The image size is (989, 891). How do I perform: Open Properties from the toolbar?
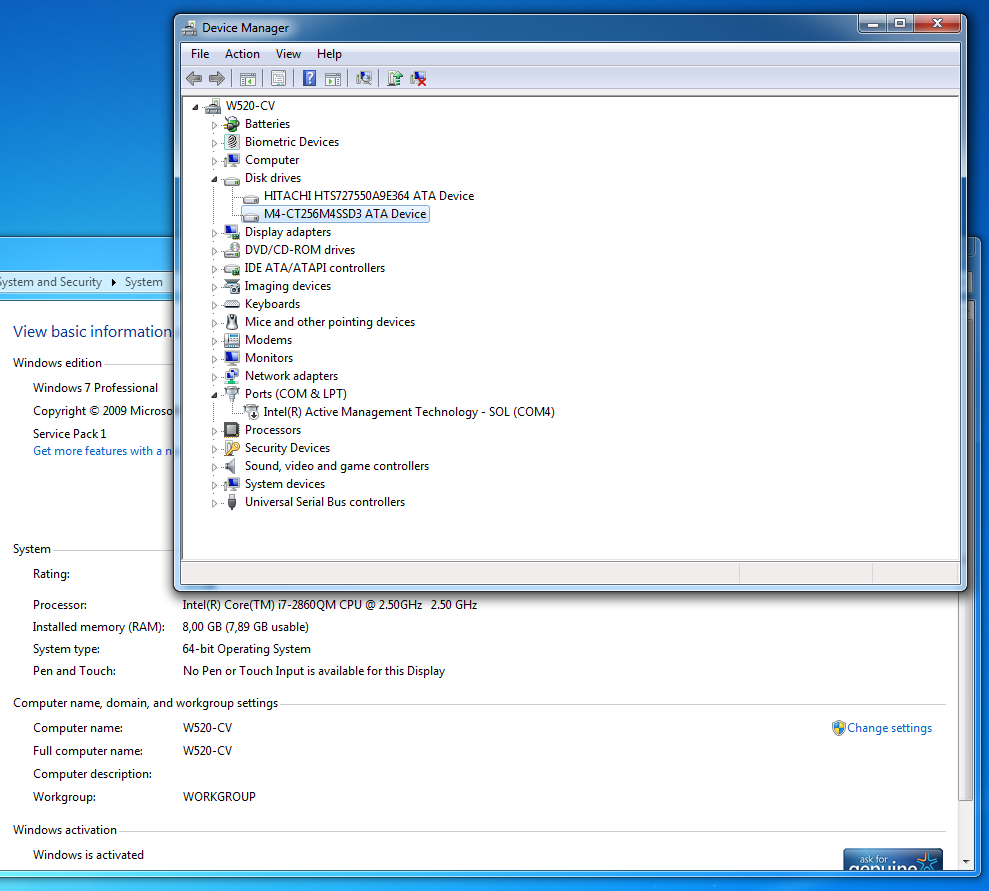tap(279, 79)
